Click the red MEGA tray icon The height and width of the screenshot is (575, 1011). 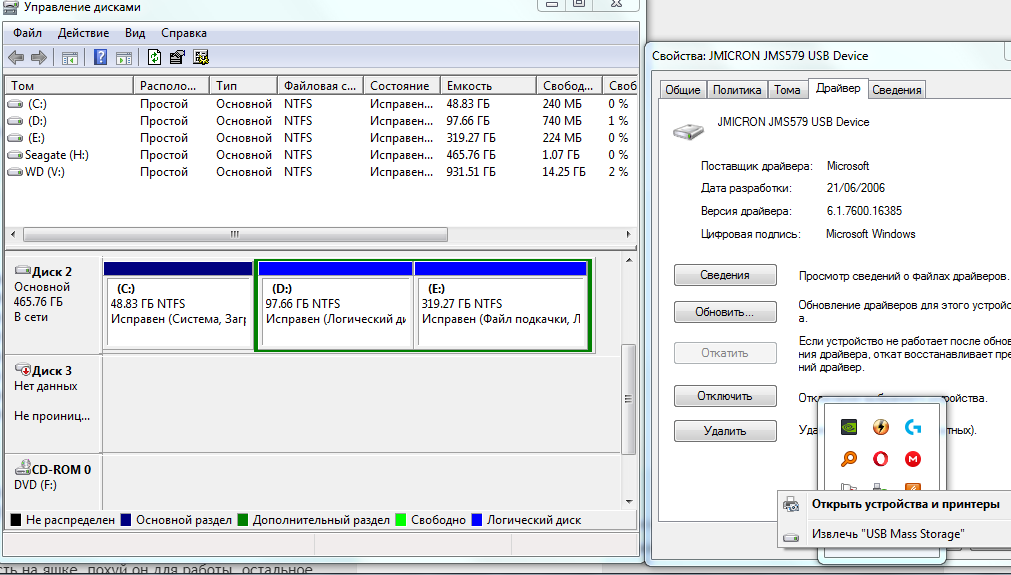click(x=913, y=459)
